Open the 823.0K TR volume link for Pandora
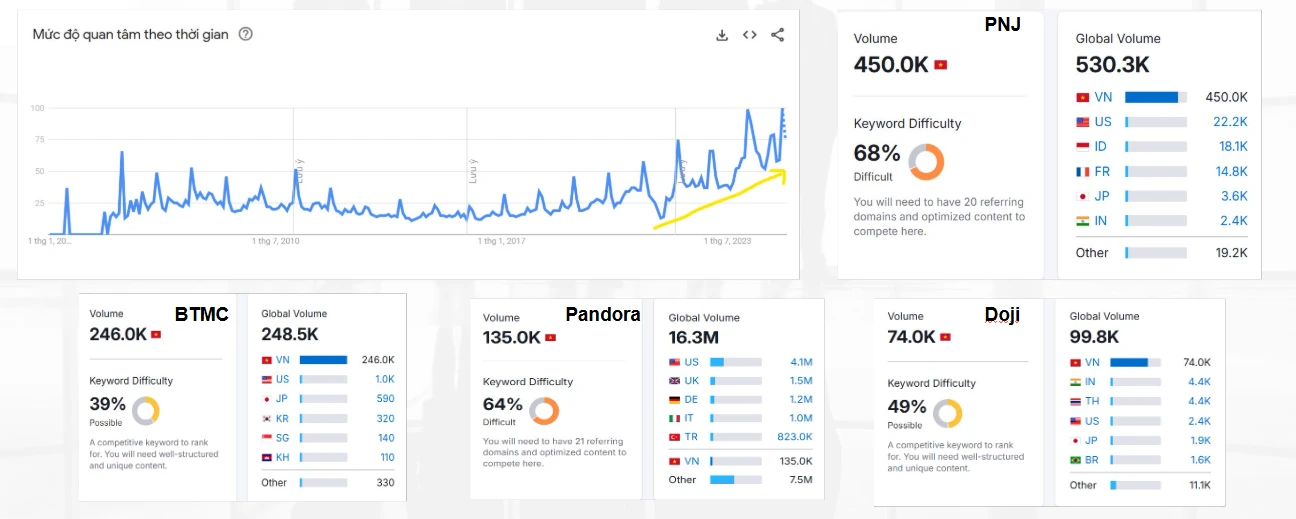1296x519 pixels. 795,437
